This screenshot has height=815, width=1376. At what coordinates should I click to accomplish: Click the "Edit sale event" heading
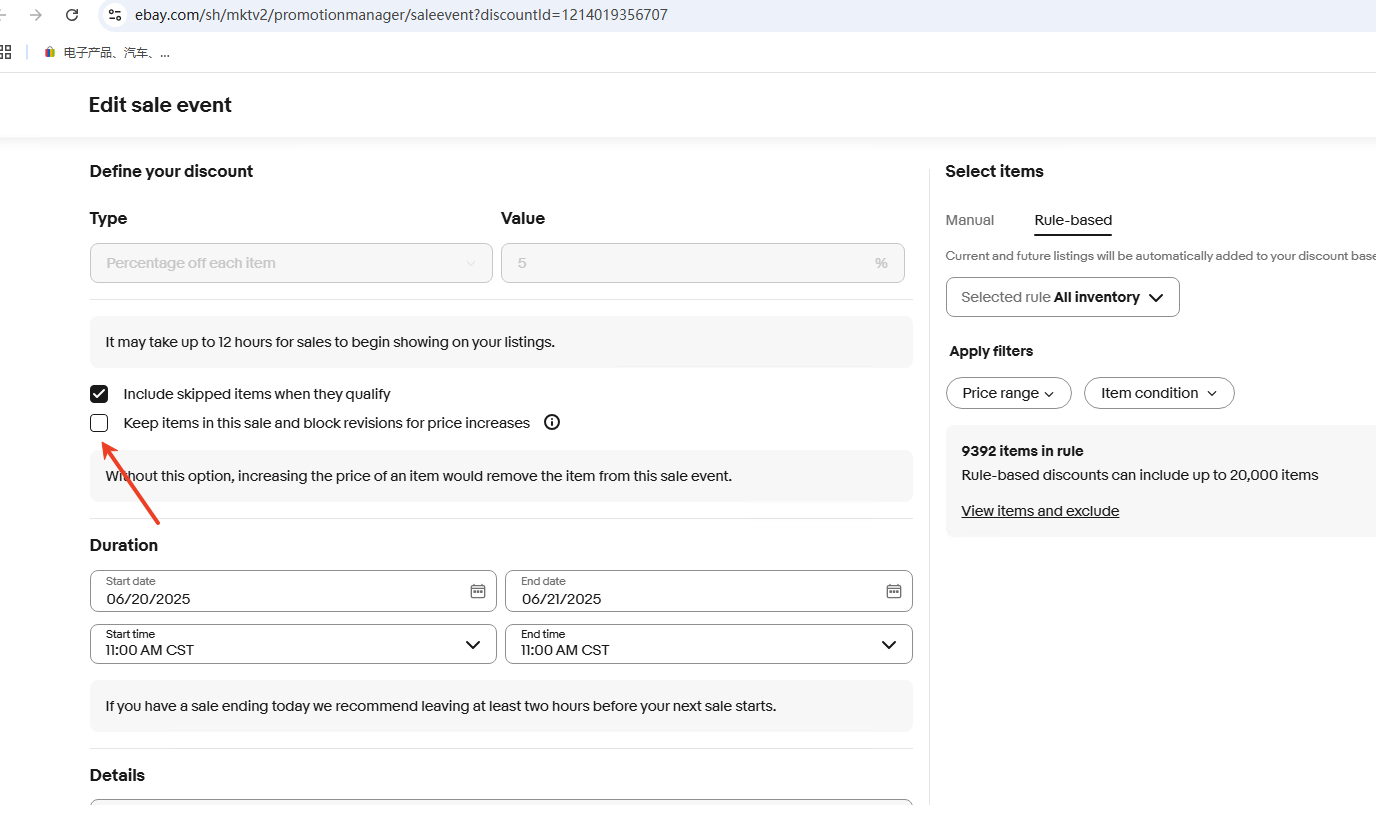point(160,105)
